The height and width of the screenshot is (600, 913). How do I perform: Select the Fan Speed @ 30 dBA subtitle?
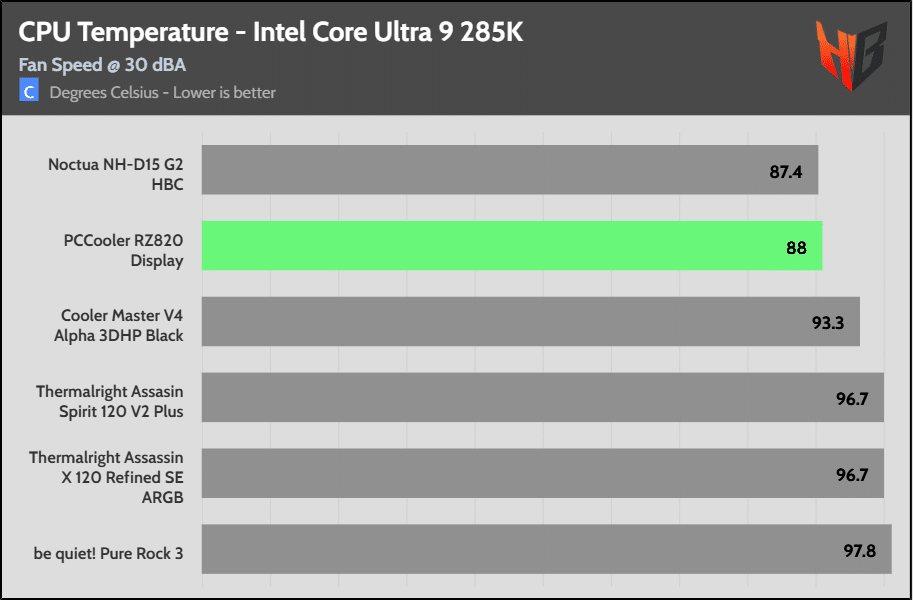(x=102, y=65)
